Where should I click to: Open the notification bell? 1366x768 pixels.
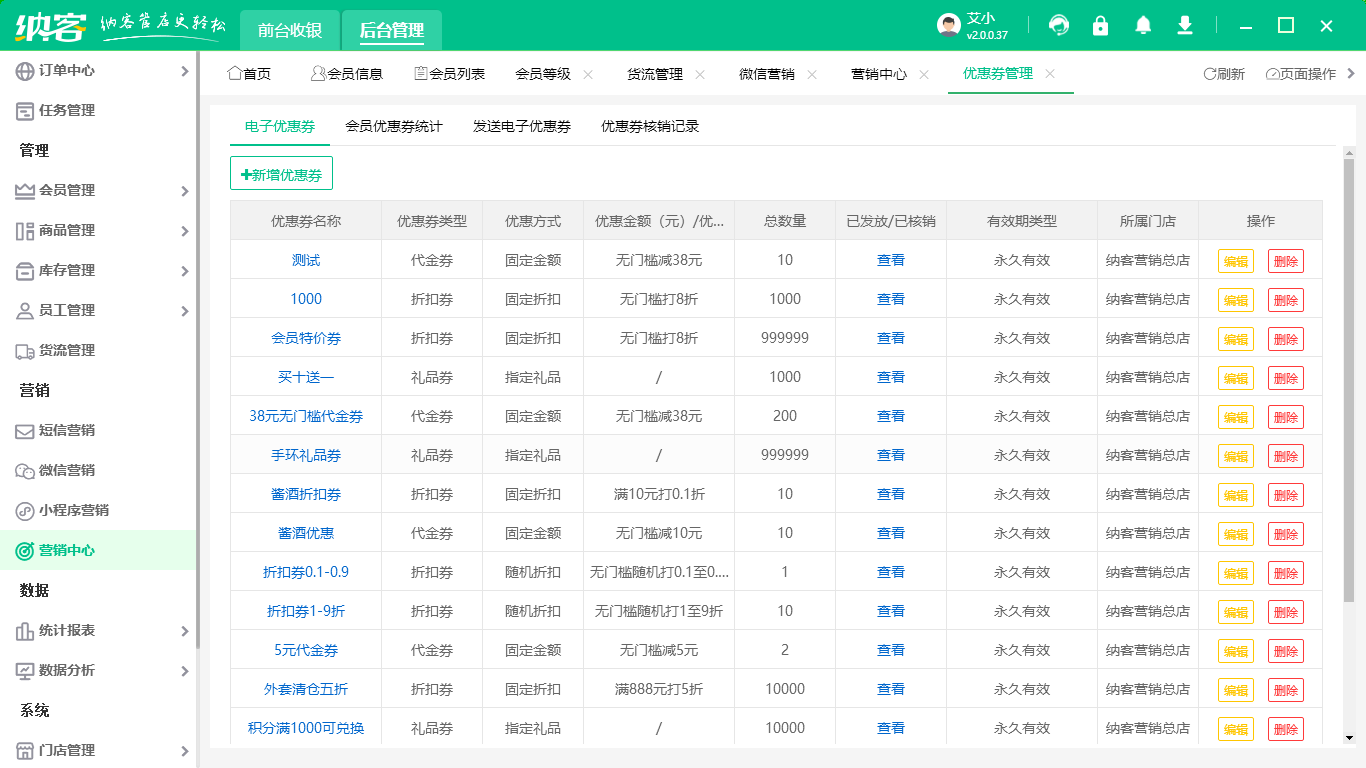[x=1143, y=26]
